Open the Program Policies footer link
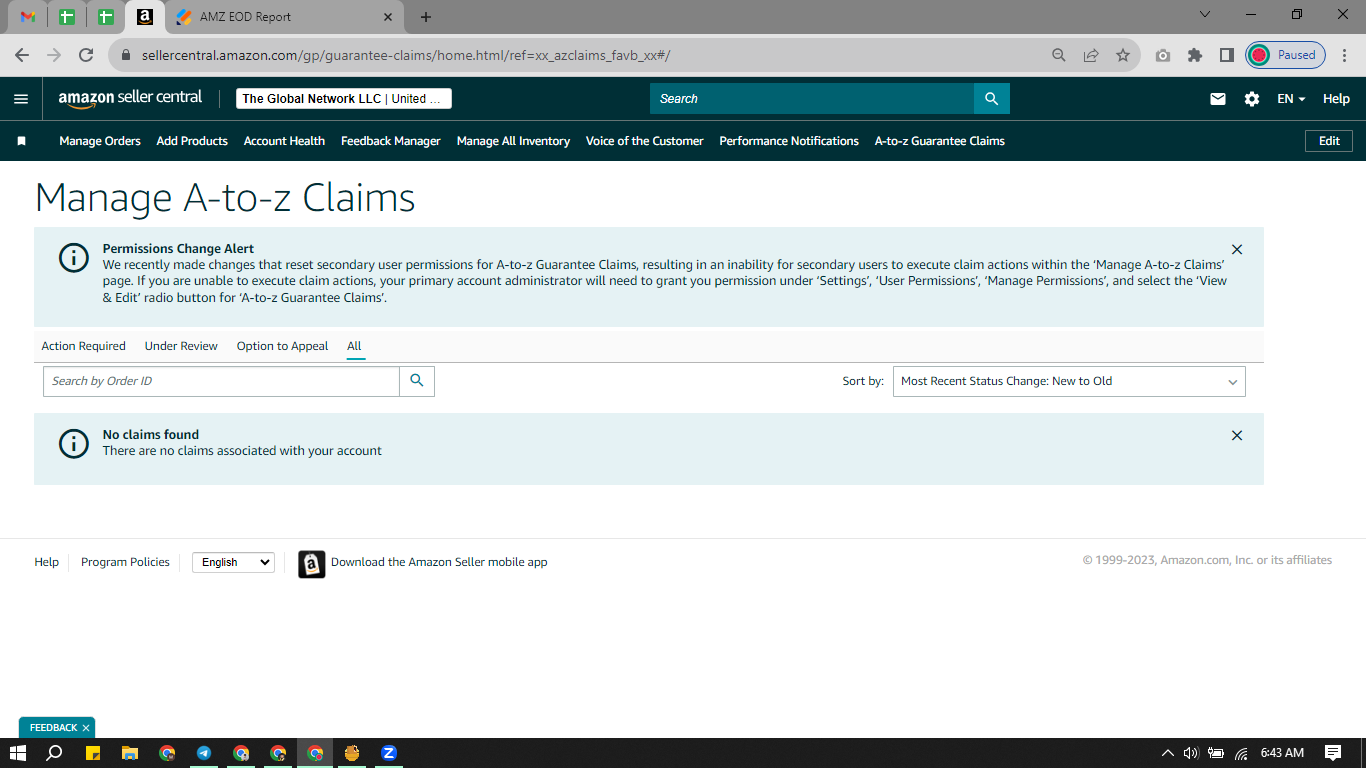Viewport: 1366px width, 768px height. [125, 562]
